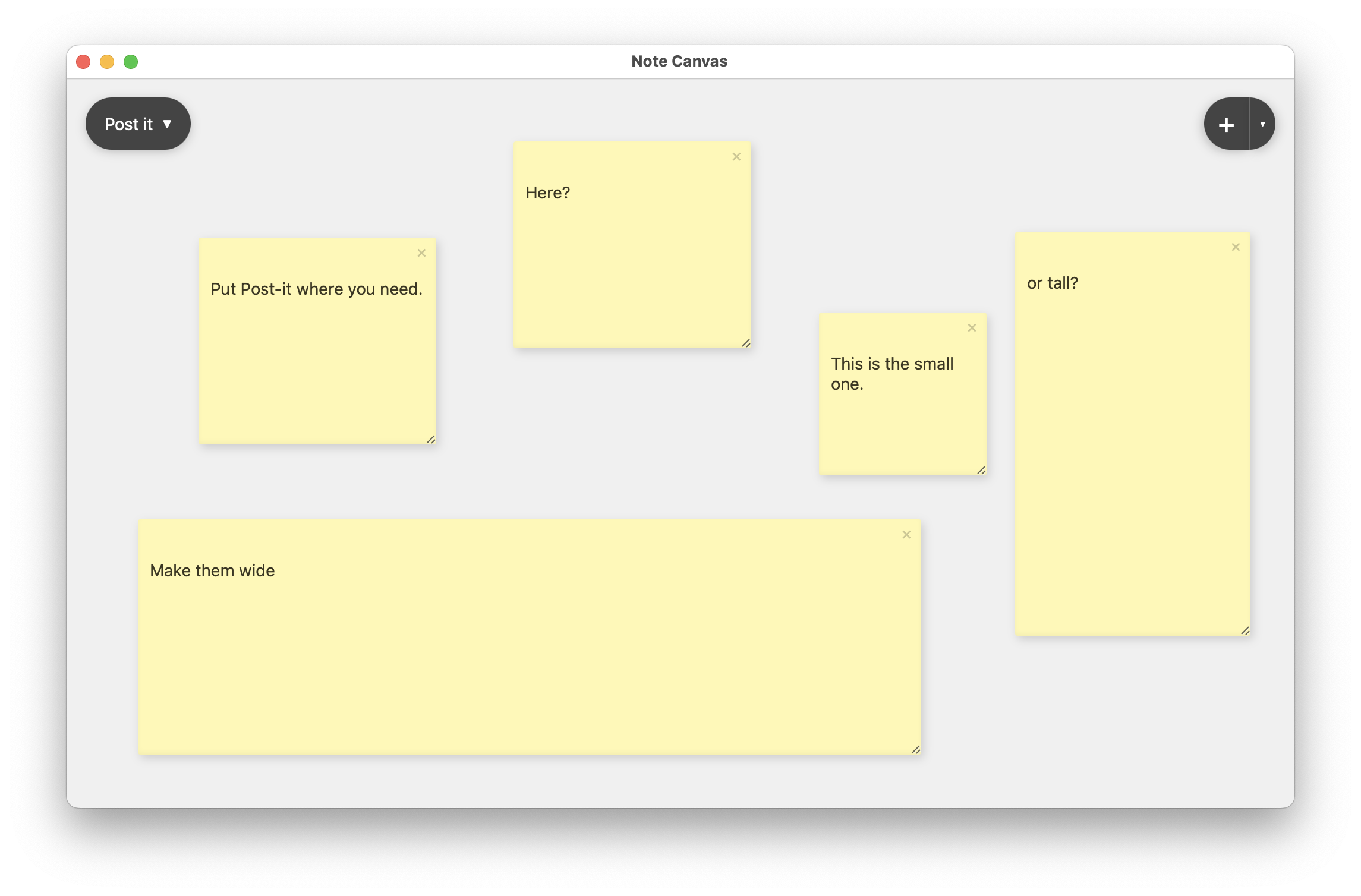Close the 'Here?' note
1361x896 pixels.
(736, 157)
